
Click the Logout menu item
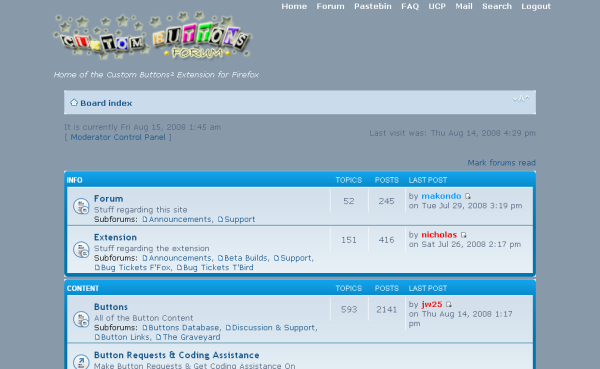536,6
